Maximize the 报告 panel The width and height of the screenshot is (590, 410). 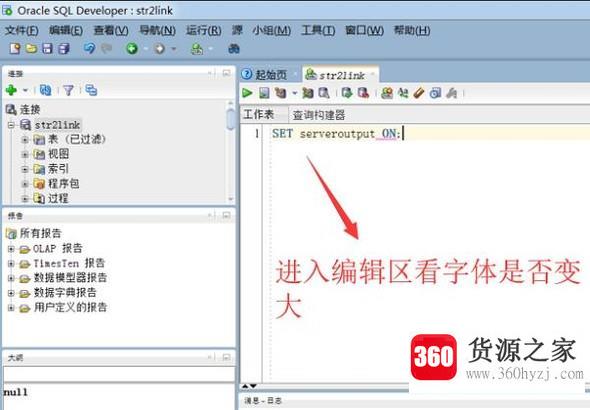tap(226, 215)
